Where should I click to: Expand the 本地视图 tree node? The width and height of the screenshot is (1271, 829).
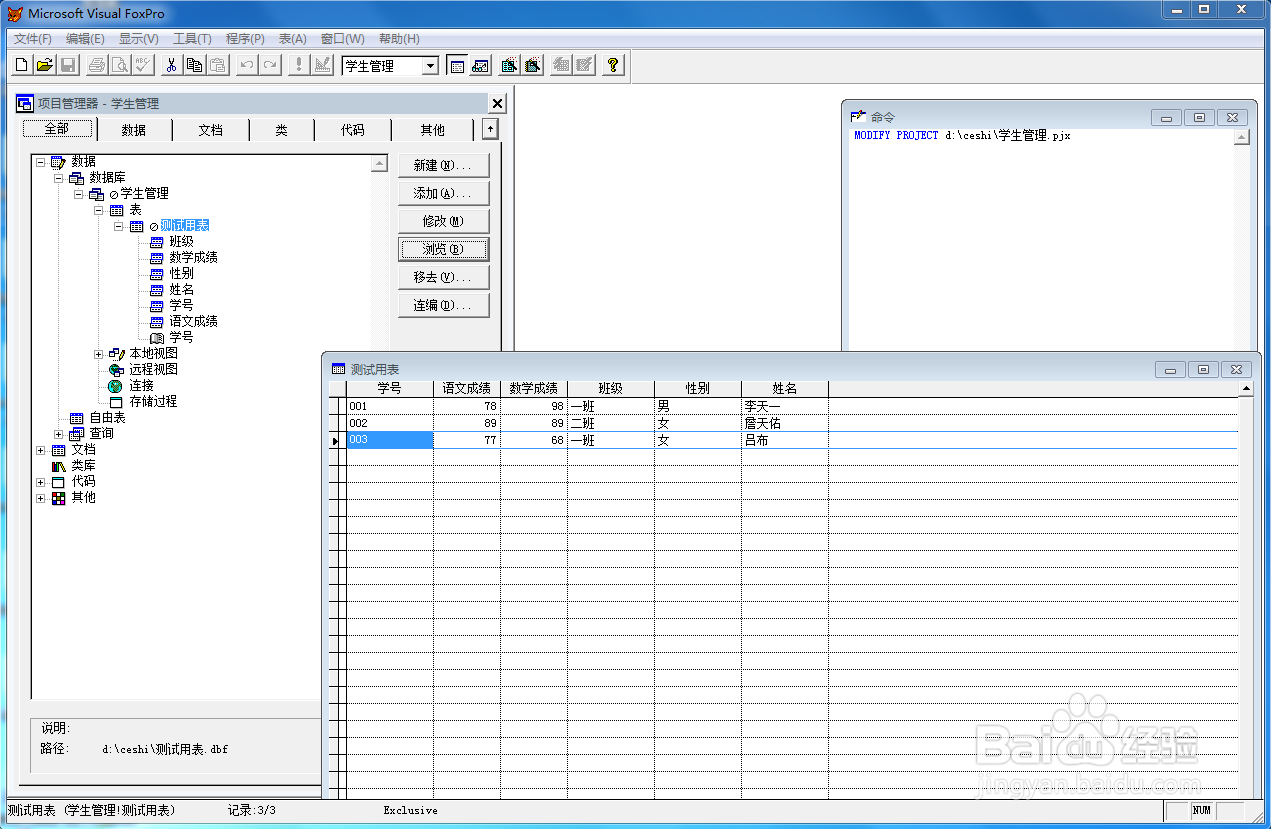98,353
